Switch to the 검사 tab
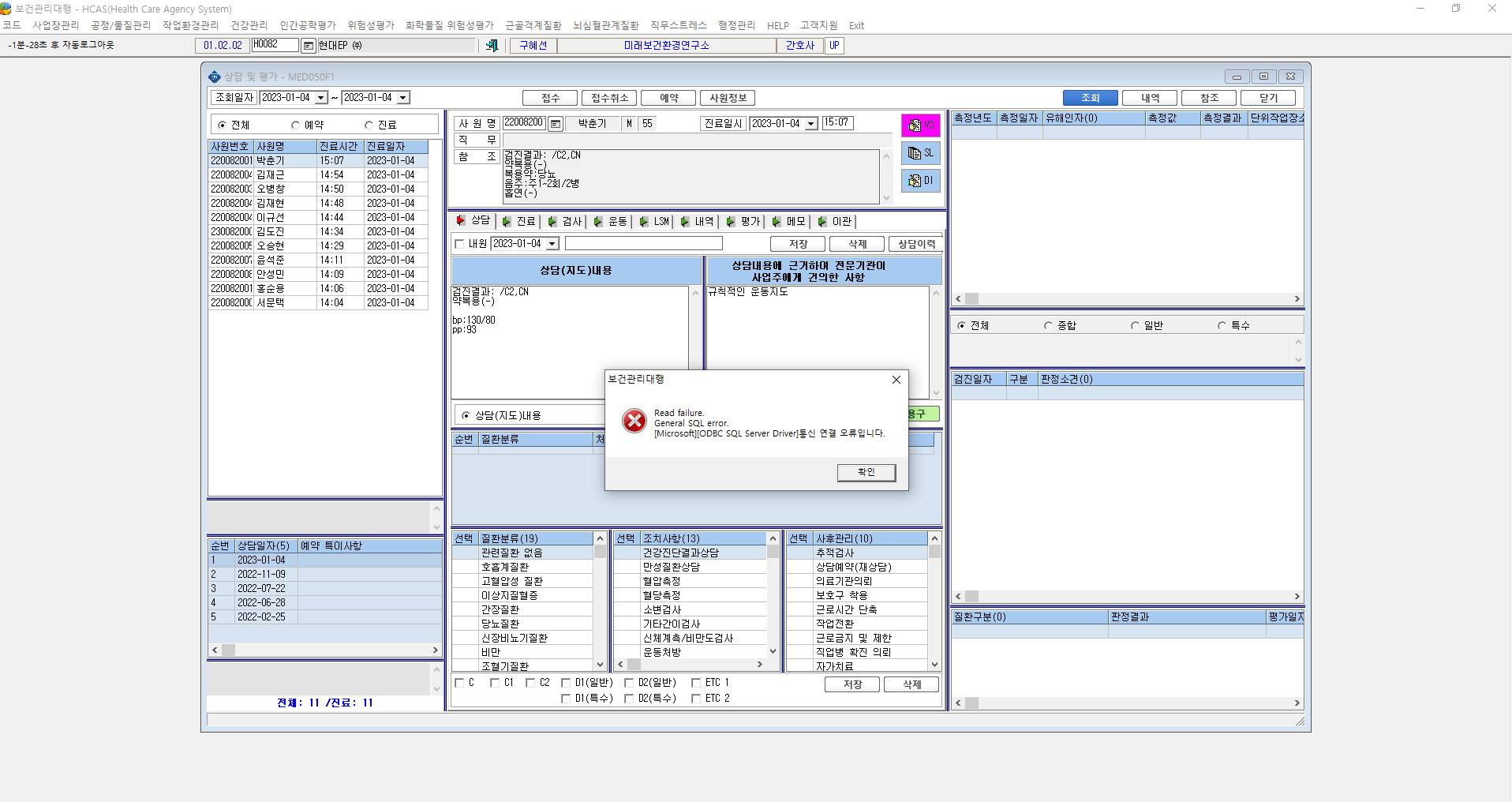Viewport: 1512px width, 802px height. [565, 222]
